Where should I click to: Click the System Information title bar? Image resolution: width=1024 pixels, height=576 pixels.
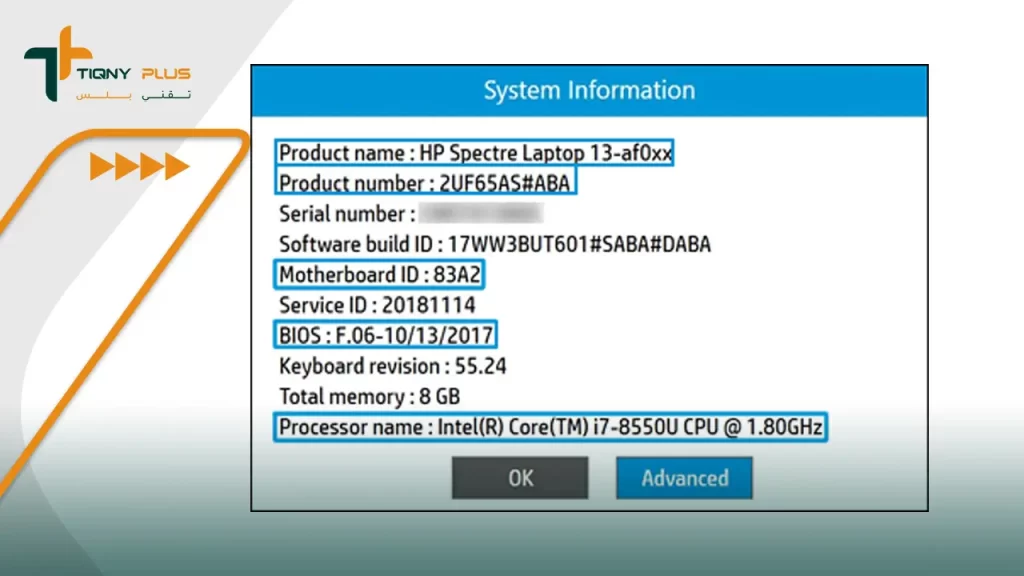pos(589,91)
